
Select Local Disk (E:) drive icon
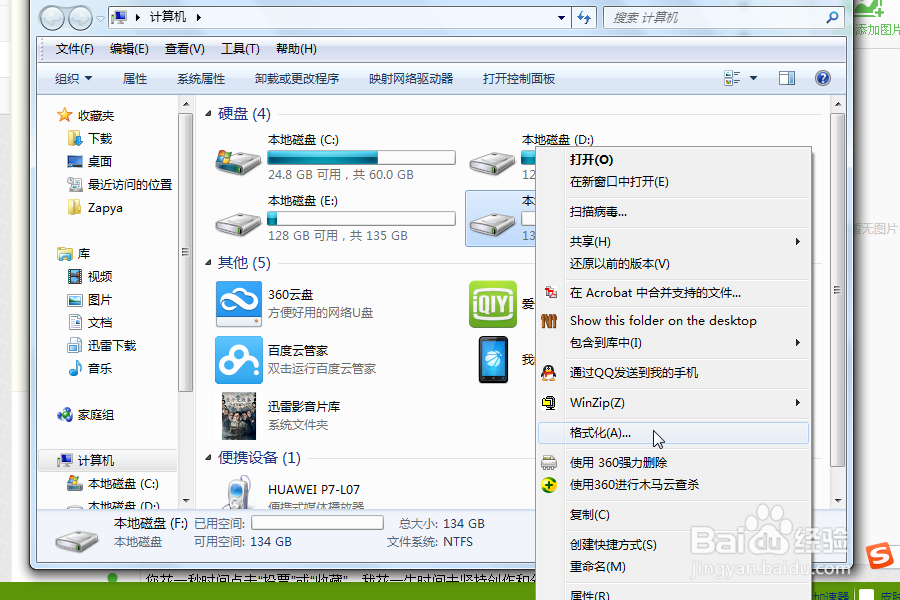coord(238,223)
